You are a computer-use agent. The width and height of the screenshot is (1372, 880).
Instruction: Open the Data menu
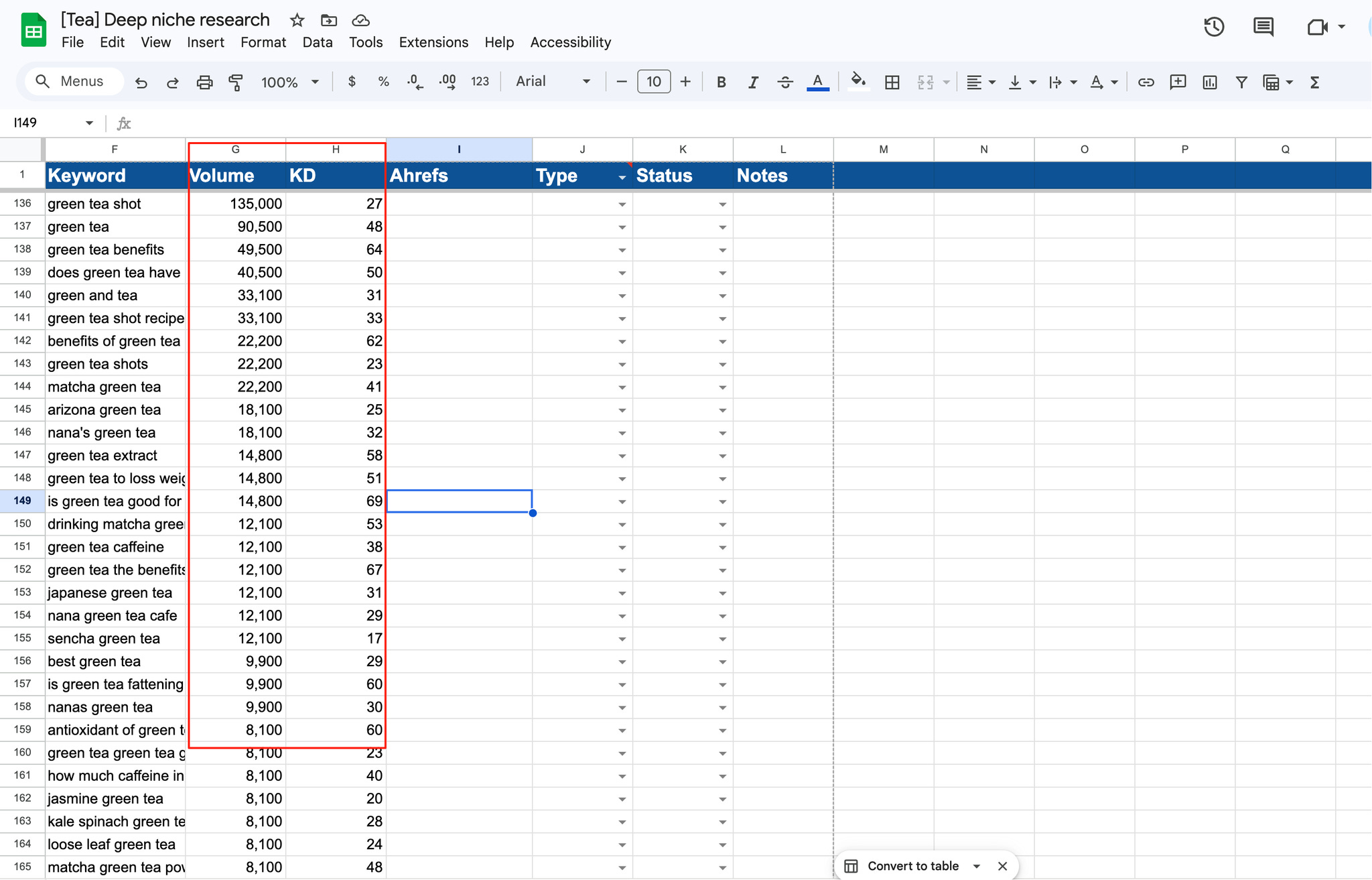[x=317, y=42]
